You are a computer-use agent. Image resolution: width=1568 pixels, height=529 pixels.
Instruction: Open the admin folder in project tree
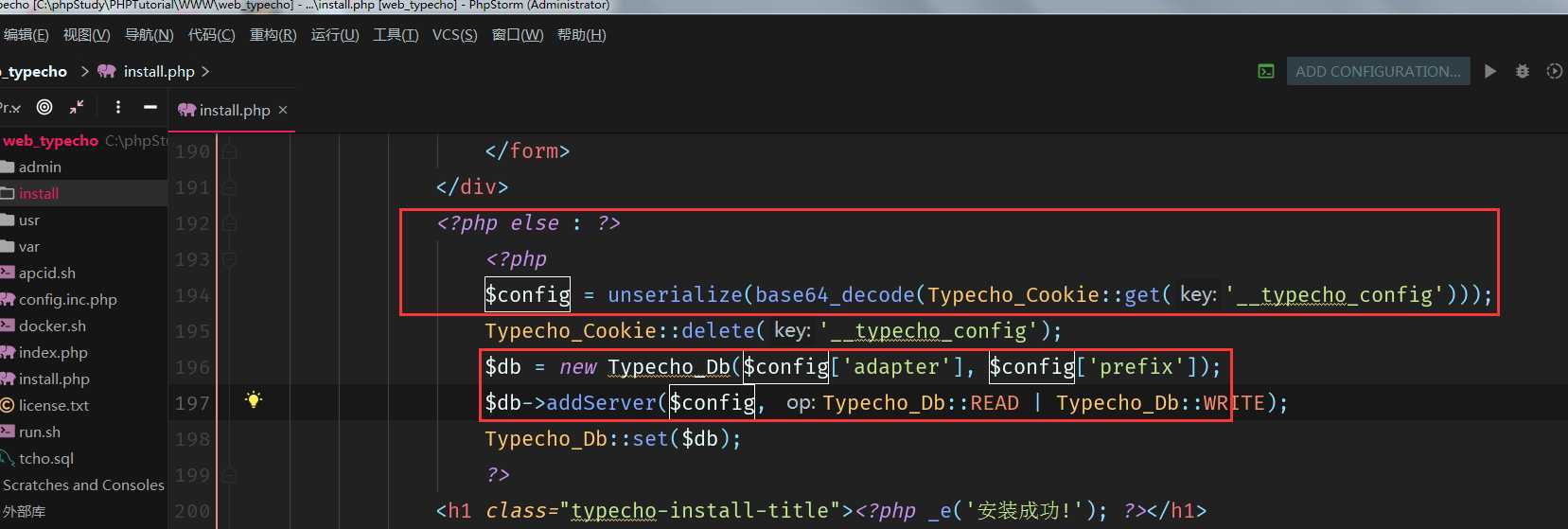[40, 167]
